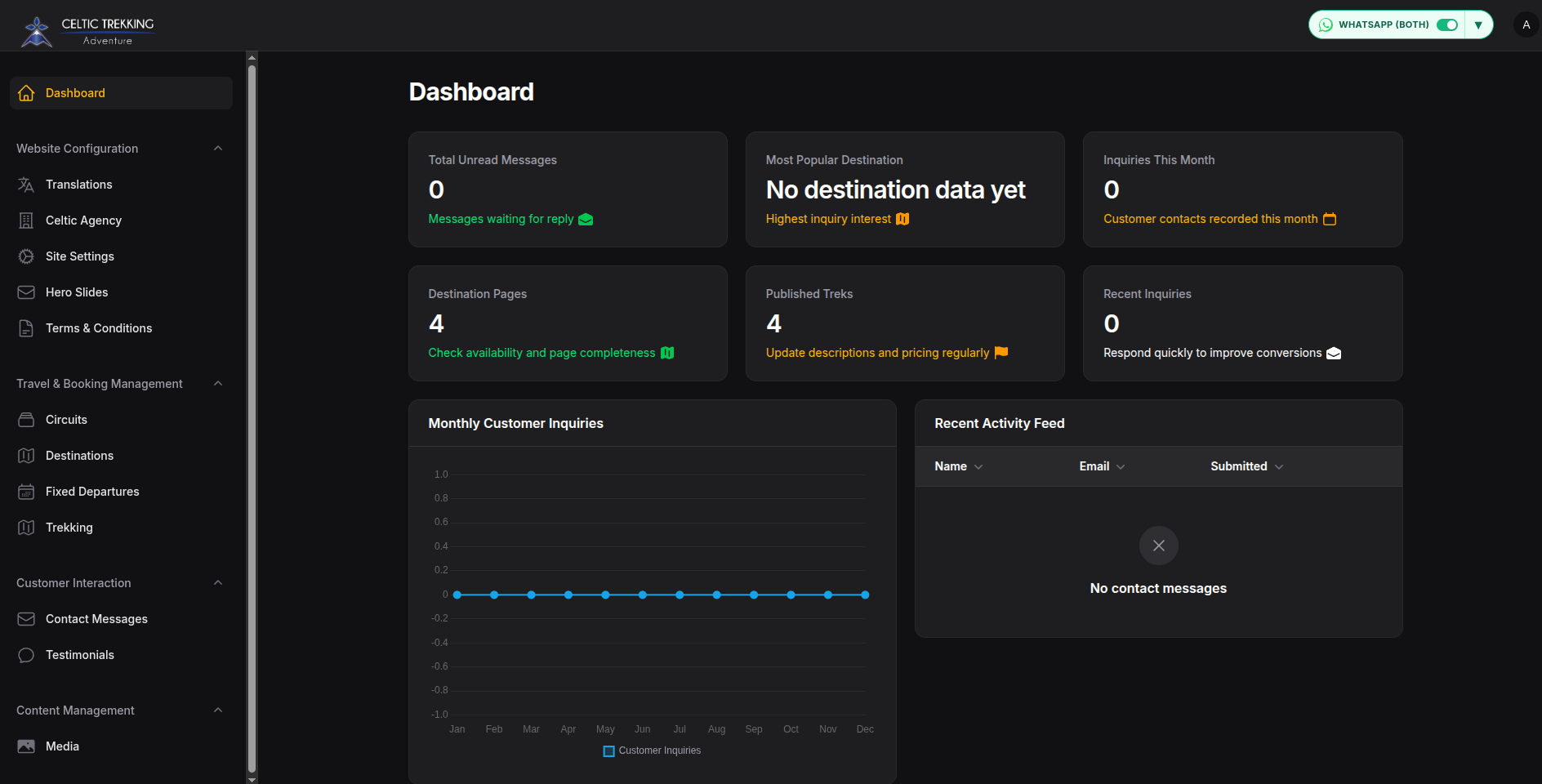
Task: Open Contact Messages page
Action: click(x=121, y=619)
